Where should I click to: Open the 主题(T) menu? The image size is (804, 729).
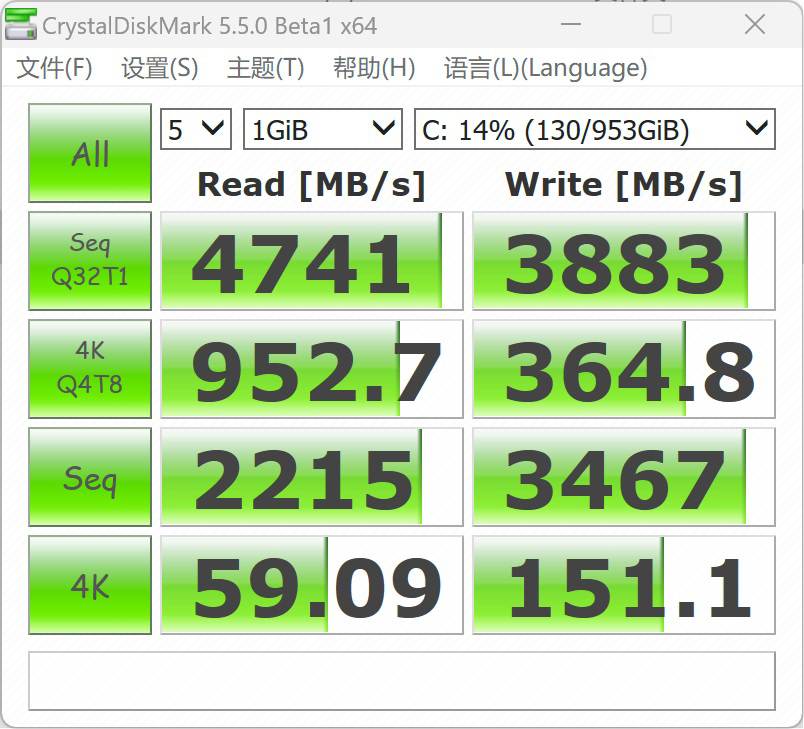tap(266, 68)
